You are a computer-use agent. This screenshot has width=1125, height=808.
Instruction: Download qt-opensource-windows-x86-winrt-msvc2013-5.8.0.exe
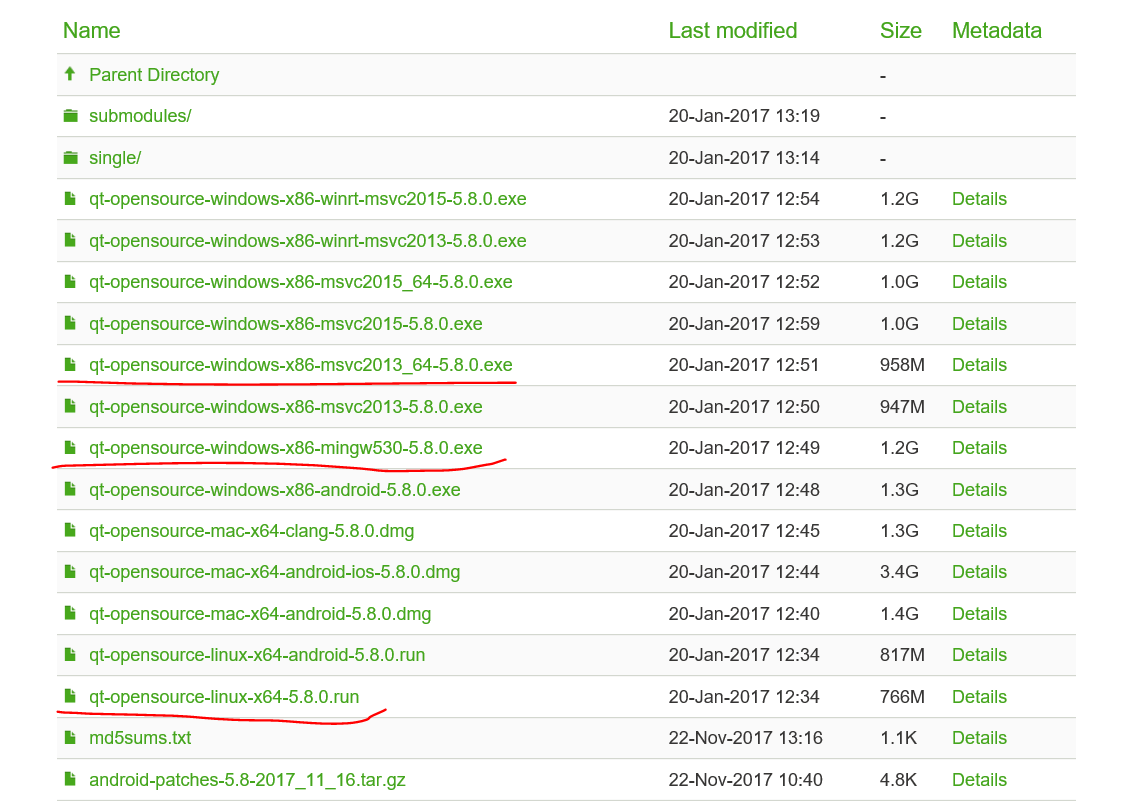click(308, 240)
